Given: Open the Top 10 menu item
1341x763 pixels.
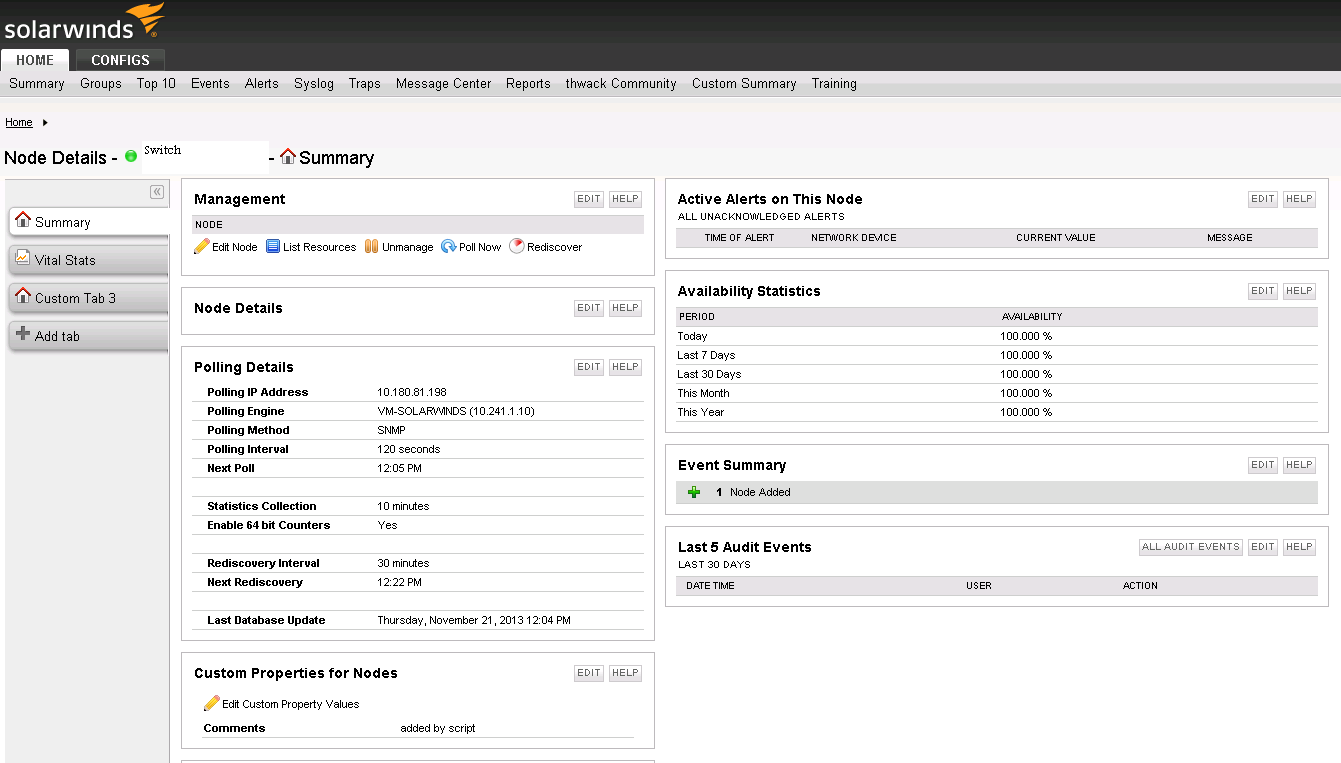Looking at the screenshot, I should coord(156,84).
